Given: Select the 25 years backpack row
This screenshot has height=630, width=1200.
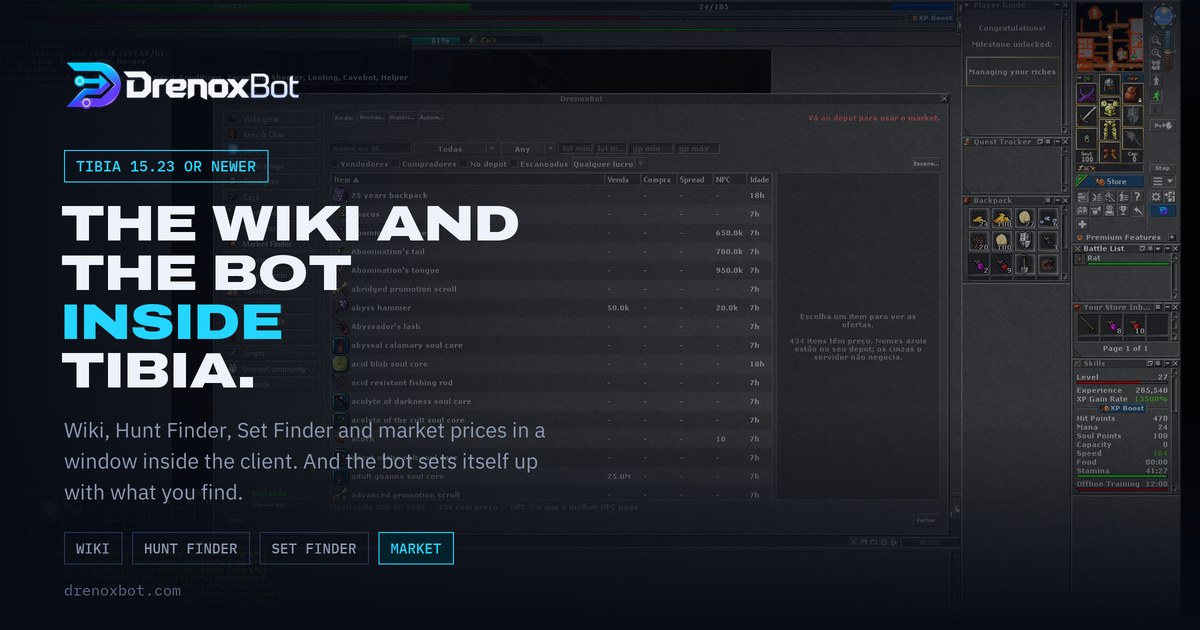Looking at the screenshot, I should [552, 195].
